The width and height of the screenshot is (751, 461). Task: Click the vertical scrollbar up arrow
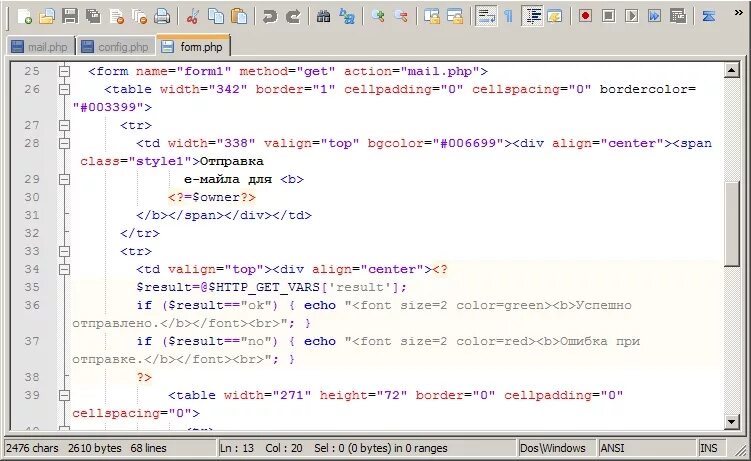731,71
